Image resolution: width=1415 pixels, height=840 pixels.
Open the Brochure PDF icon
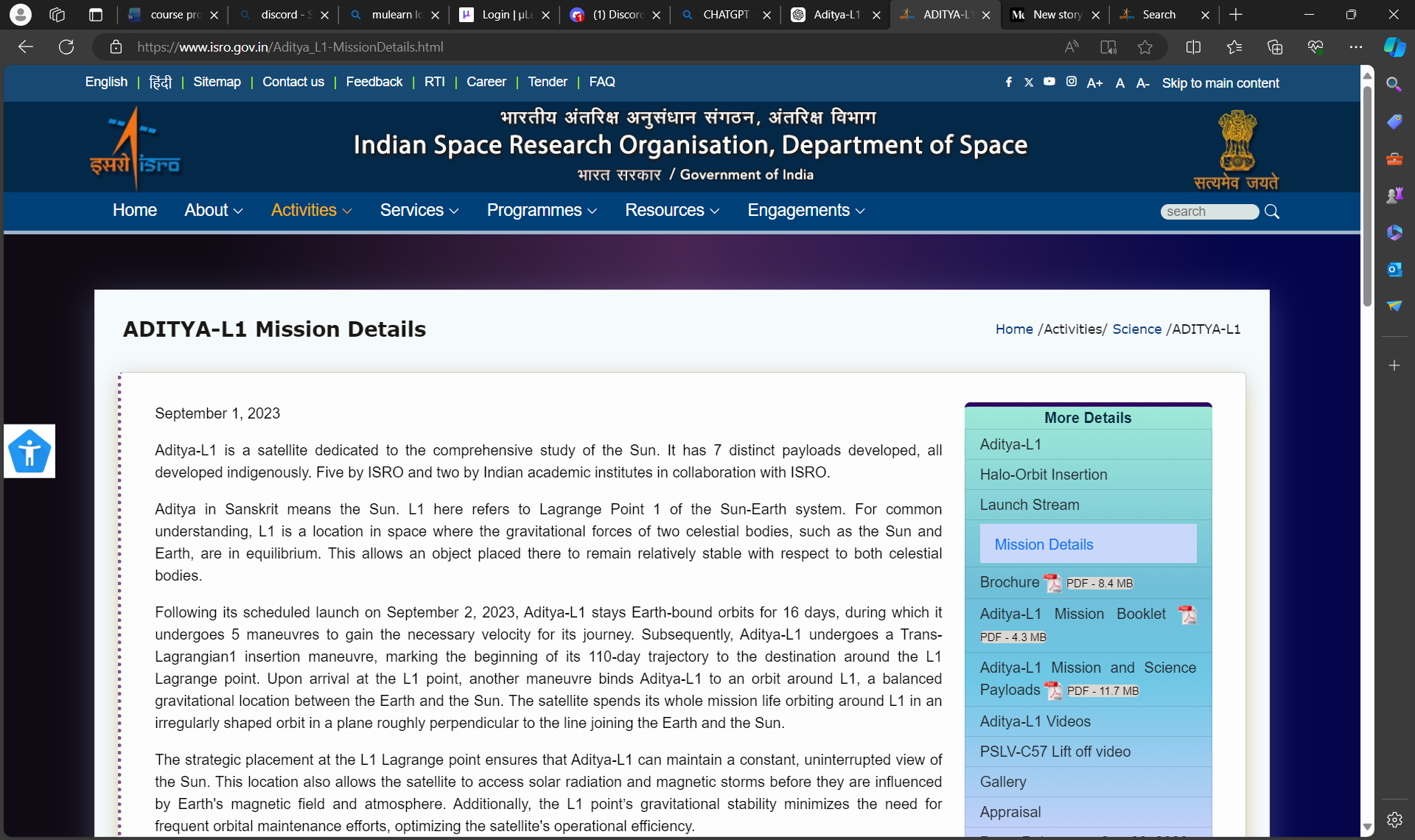pyautogui.click(x=1053, y=584)
